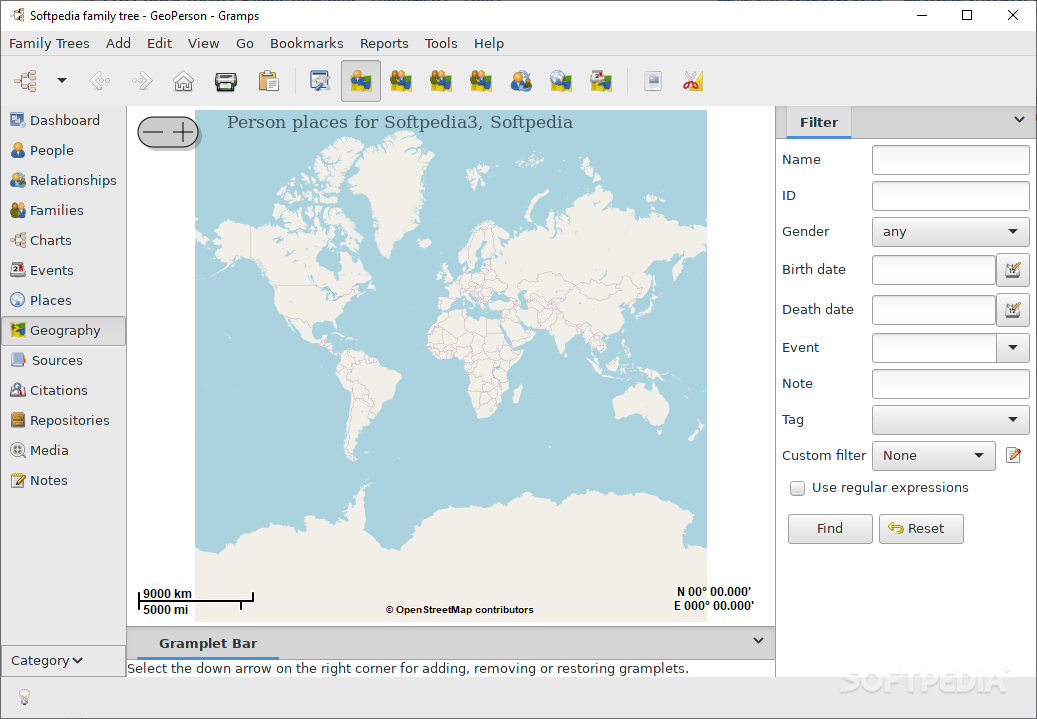
Task: Enable Use regular expressions checkbox
Action: (798, 488)
